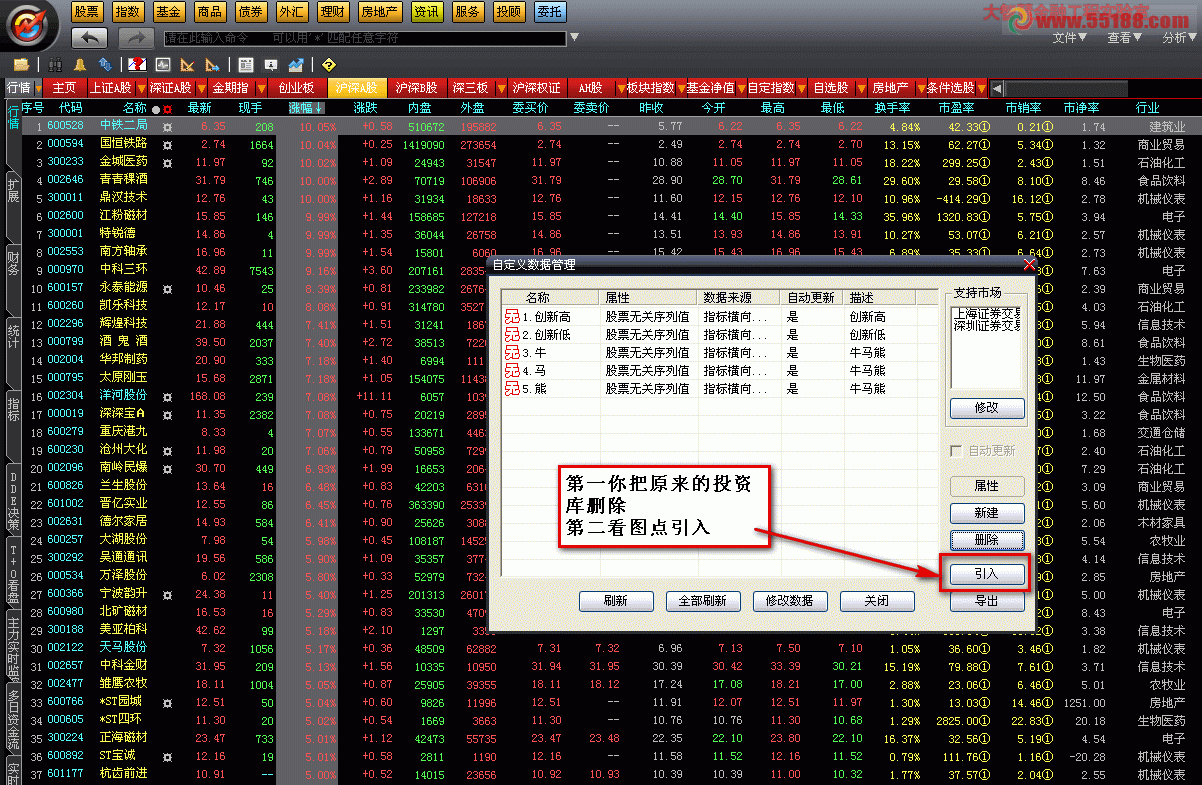Viewport: 1202px width, 785px height.
Task: Click the chart with red question mark icon
Action: (x=137, y=65)
